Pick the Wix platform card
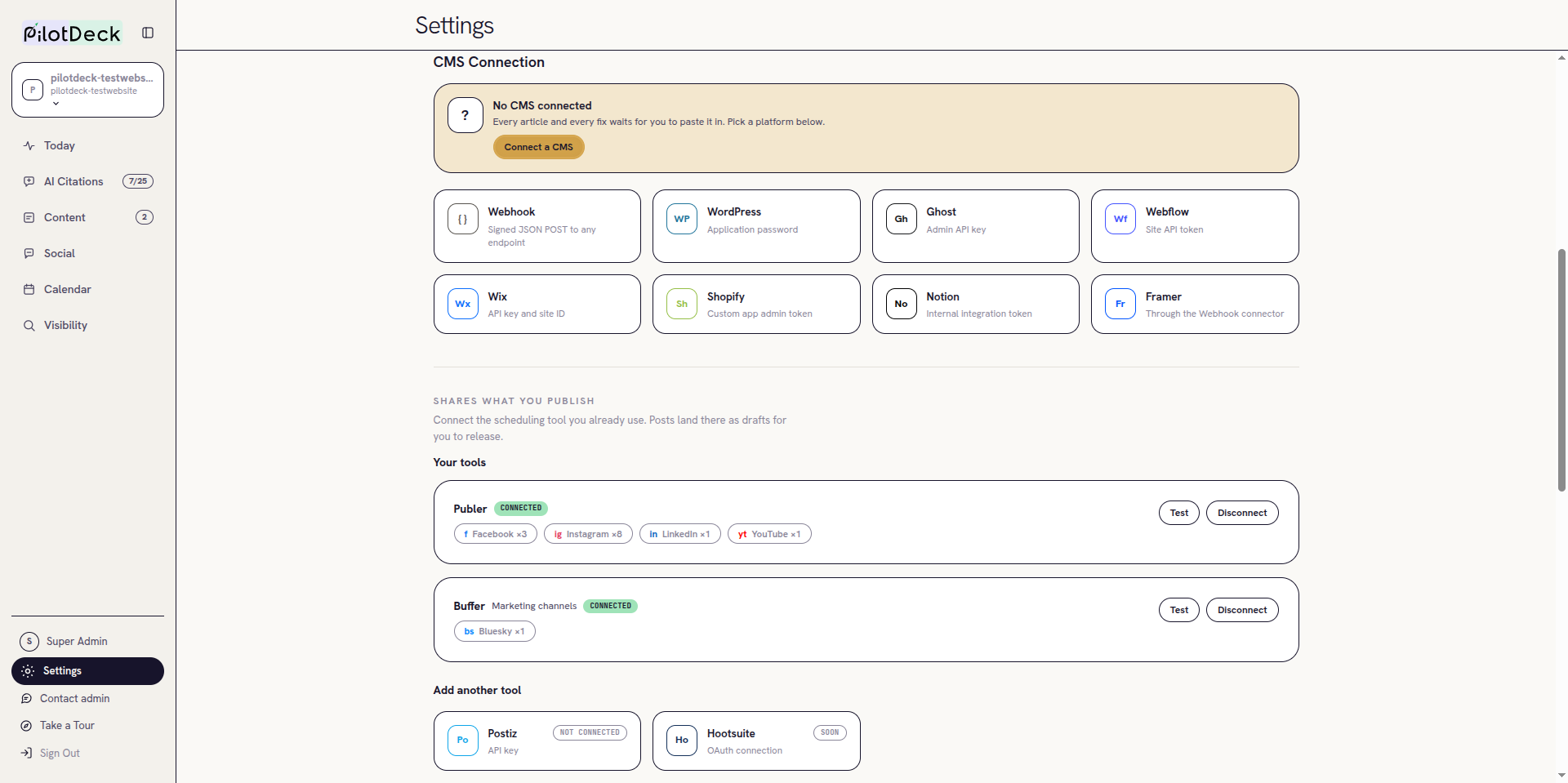Screen dimensions: 1568x783 click(537, 304)
